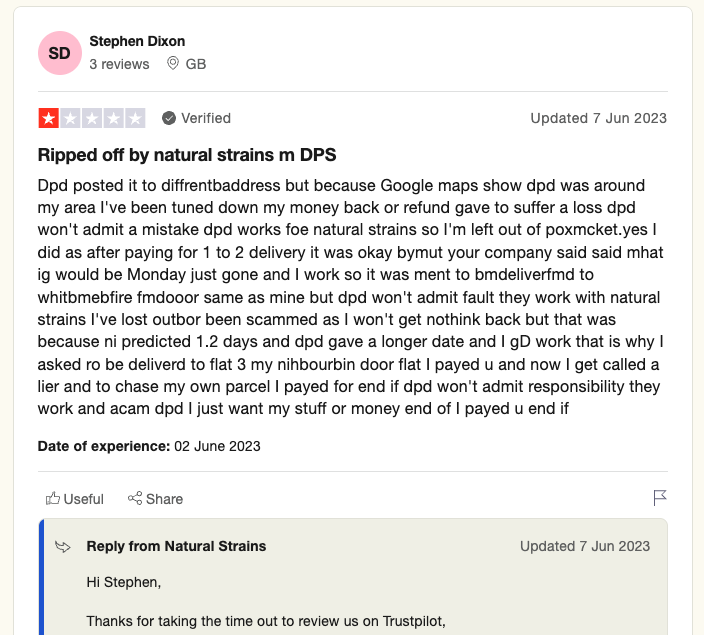Click the location pin icon near GB
Screen dimensions: 704x635
coord(173,64)
